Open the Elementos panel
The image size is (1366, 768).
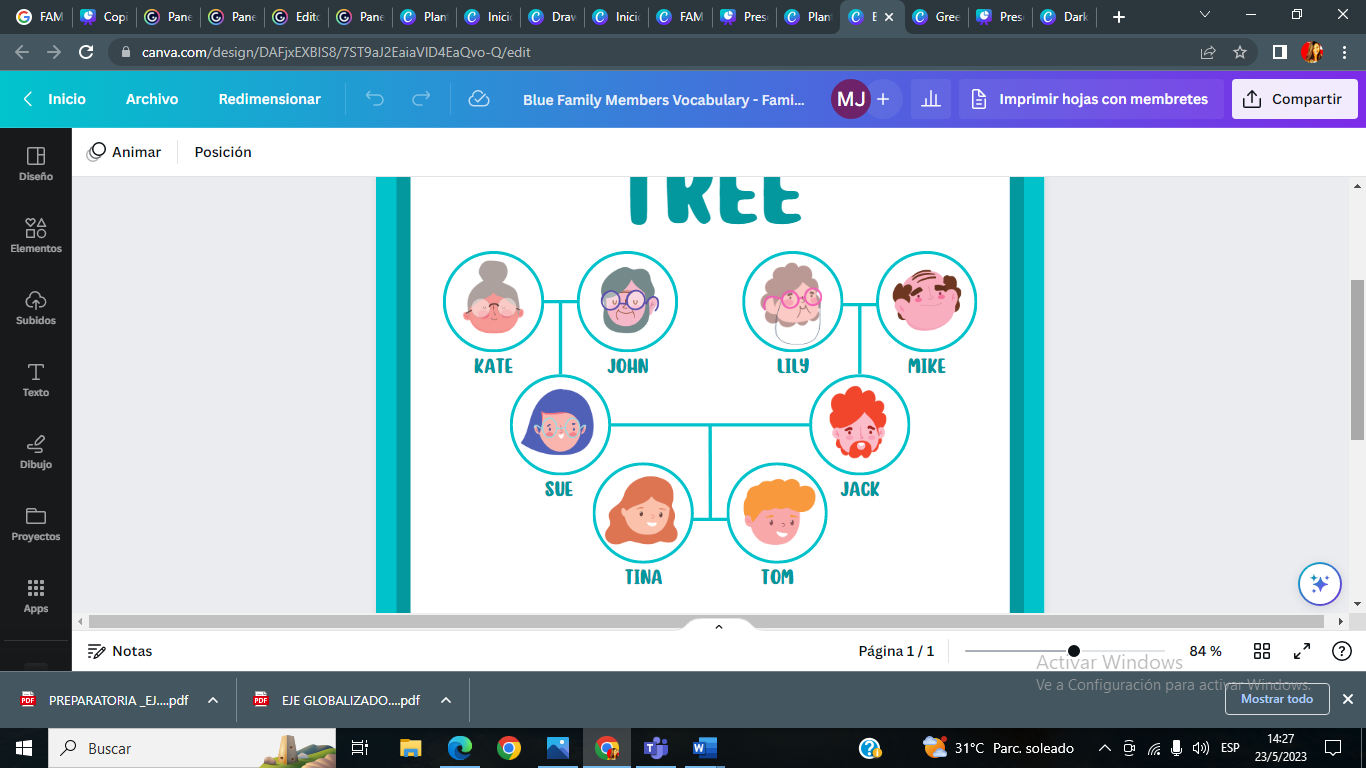point(36,236)
